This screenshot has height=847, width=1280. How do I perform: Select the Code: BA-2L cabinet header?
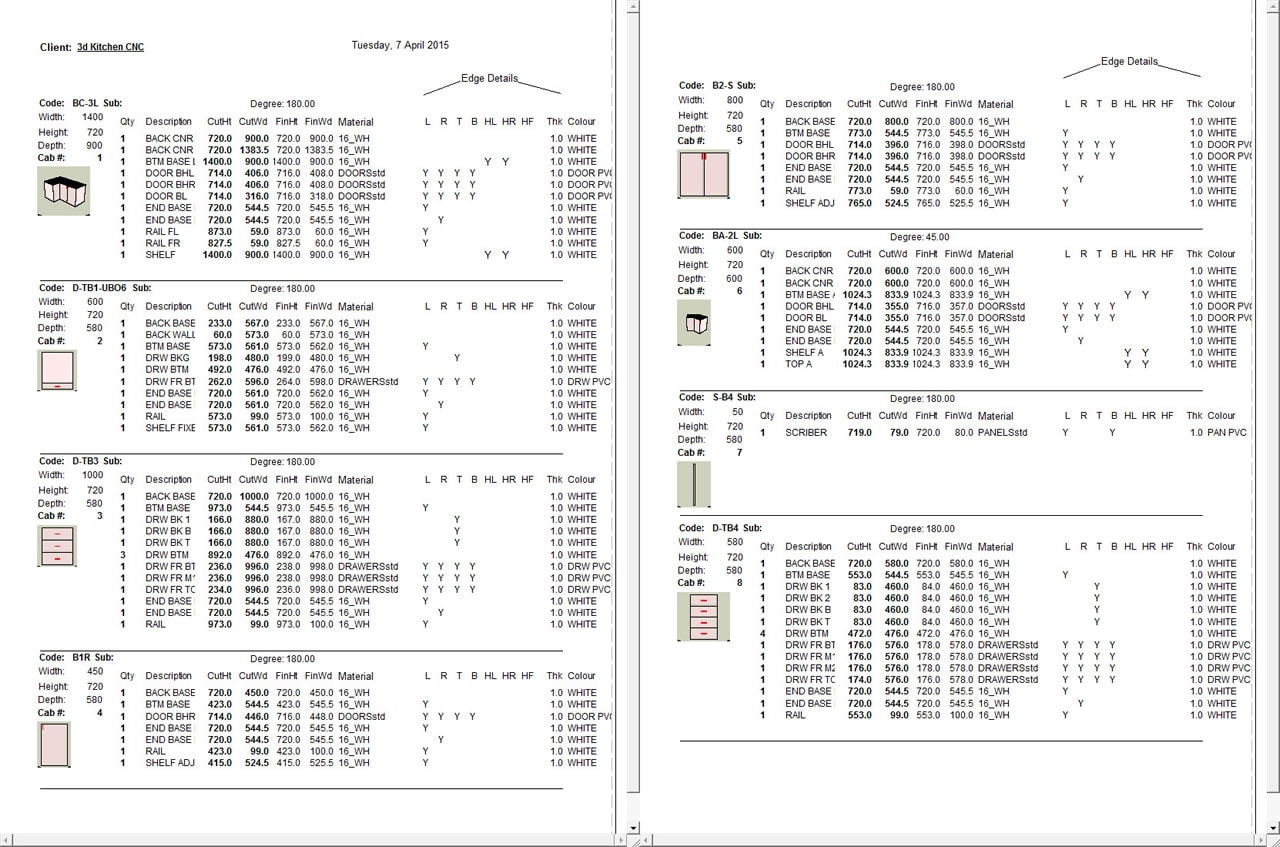pyautogui.click(x=720, y=236)
